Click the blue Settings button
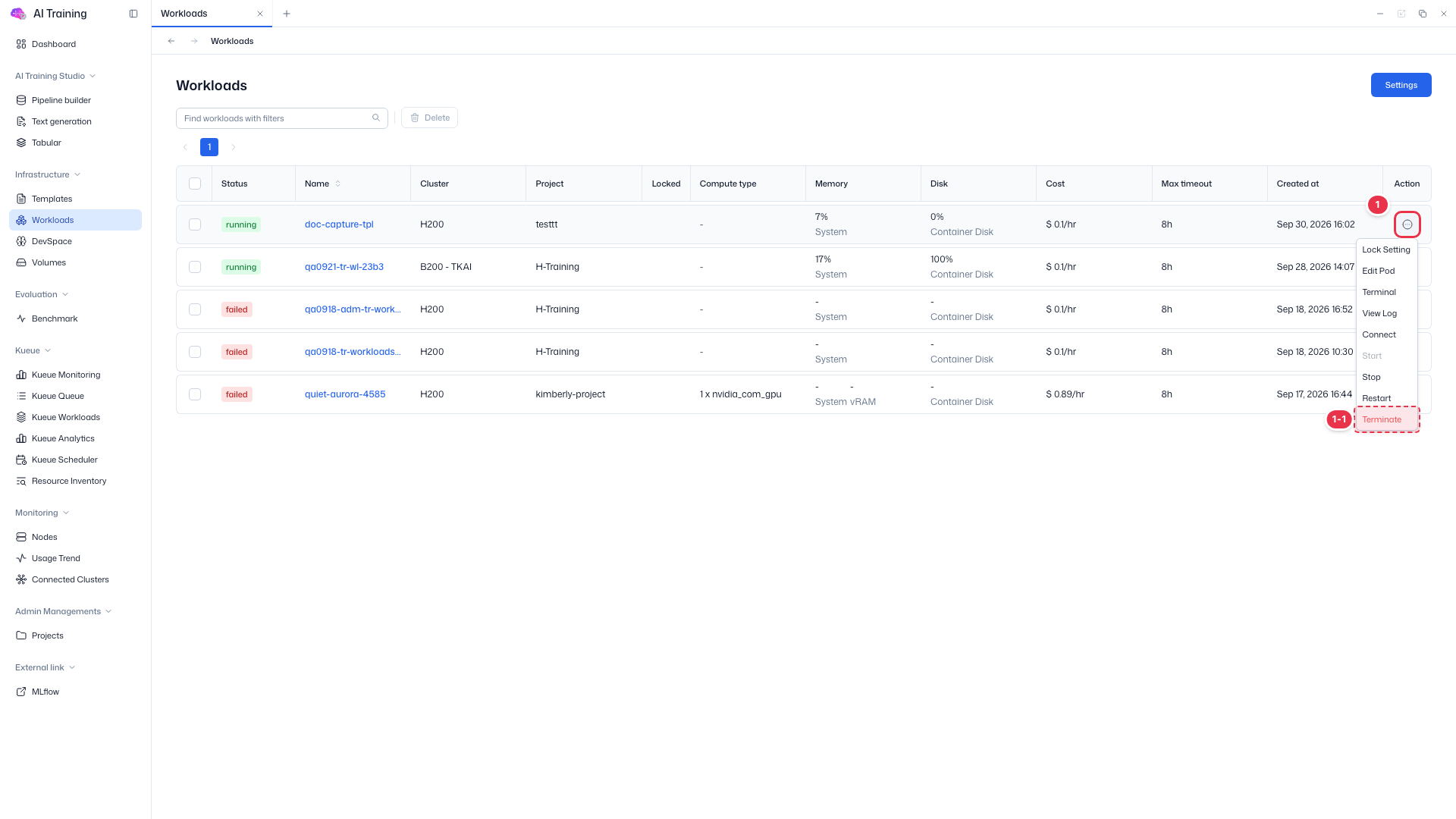Screen dimensions: 1456x819 (x=1401, y=85)
